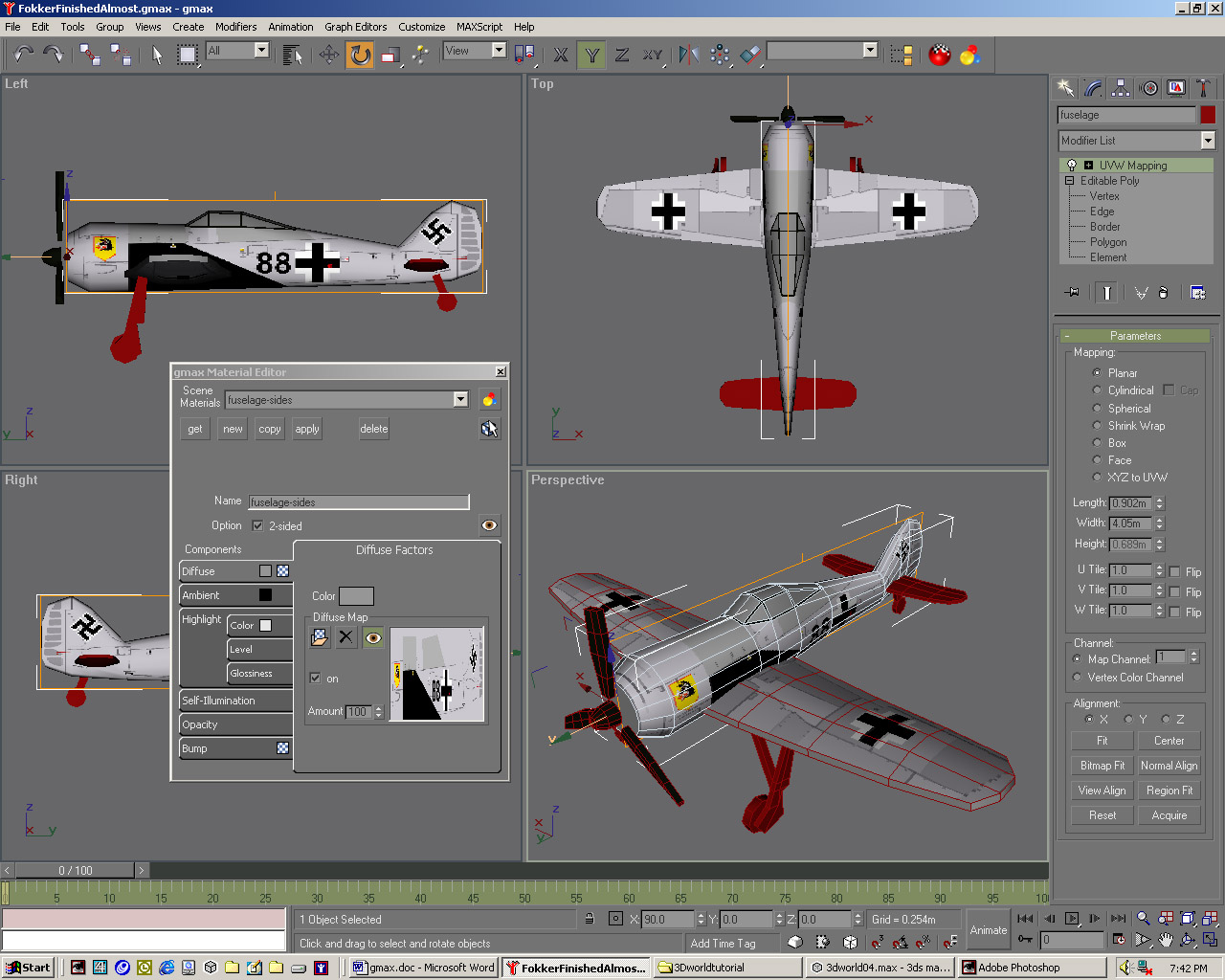
Task: Click the Select and Move tool
Action: pyautogui.click(x=329, y=56)
